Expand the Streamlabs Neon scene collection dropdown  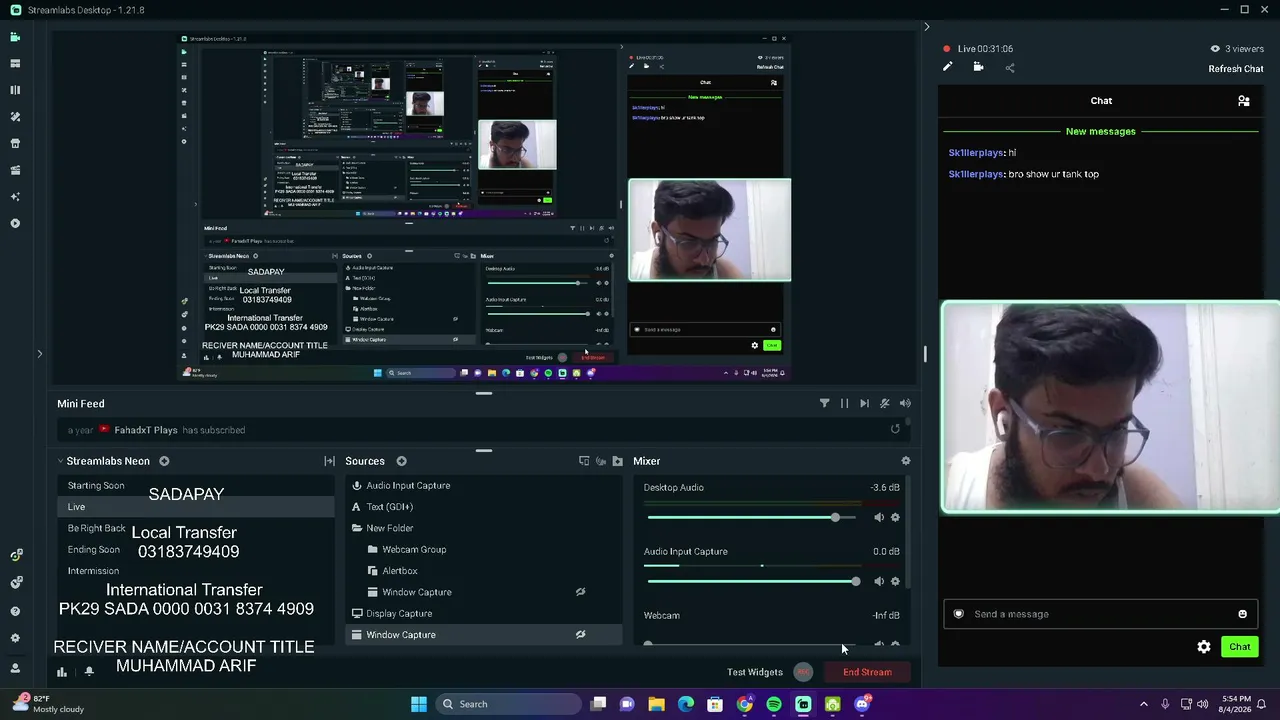coord(60,461)
